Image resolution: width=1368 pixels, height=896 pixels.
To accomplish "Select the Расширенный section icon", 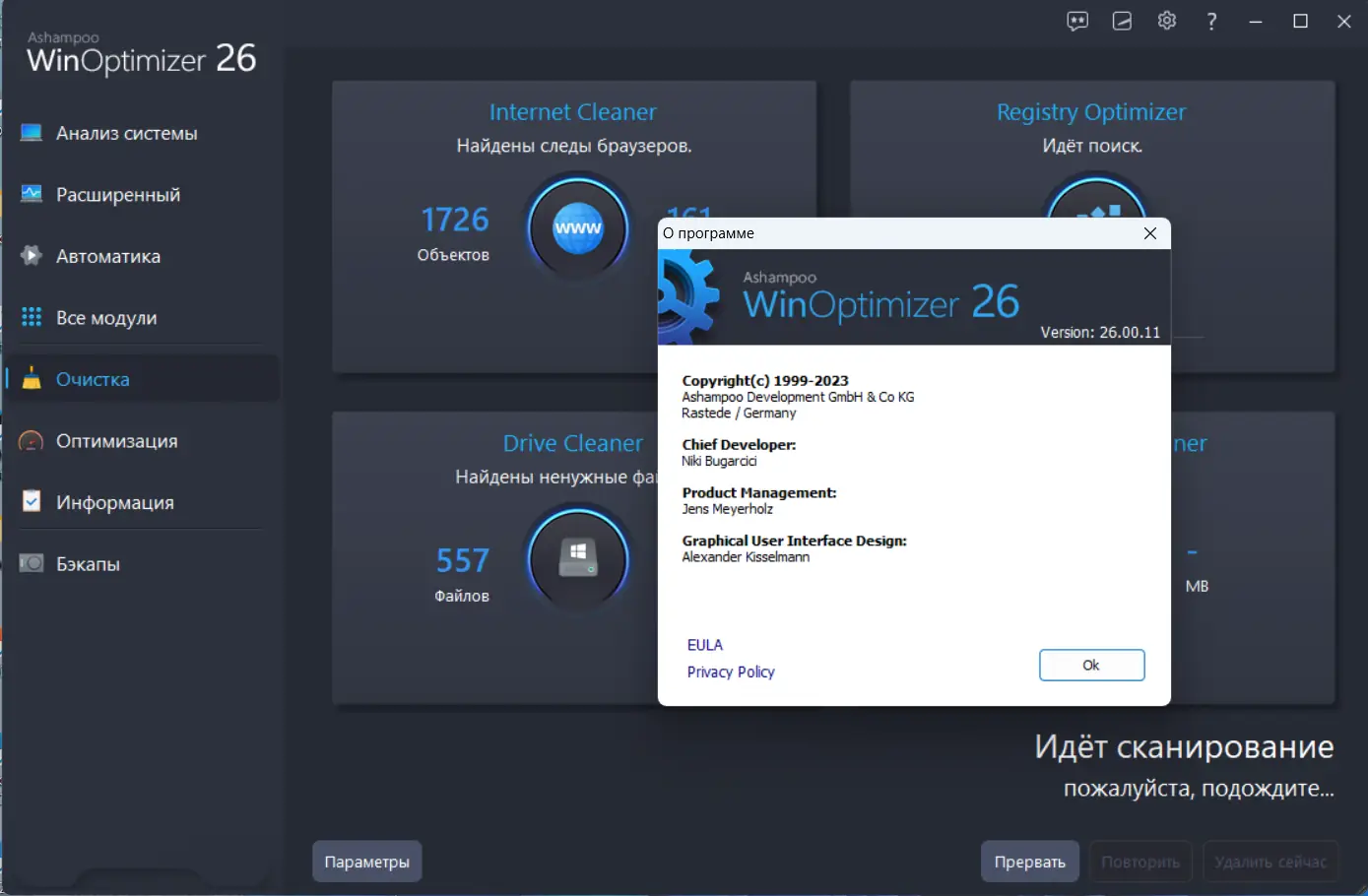I will [32, 194].
